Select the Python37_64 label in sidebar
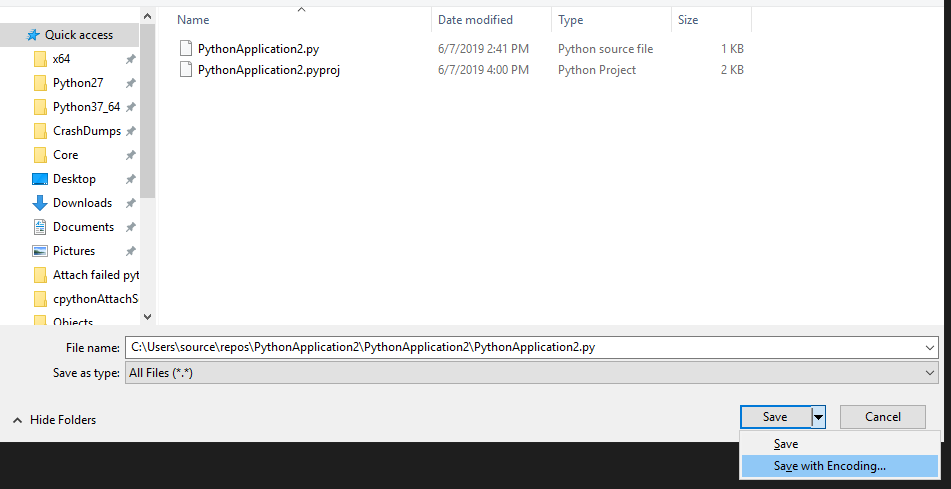The image size is (951, 489). [x=87, y=107]
